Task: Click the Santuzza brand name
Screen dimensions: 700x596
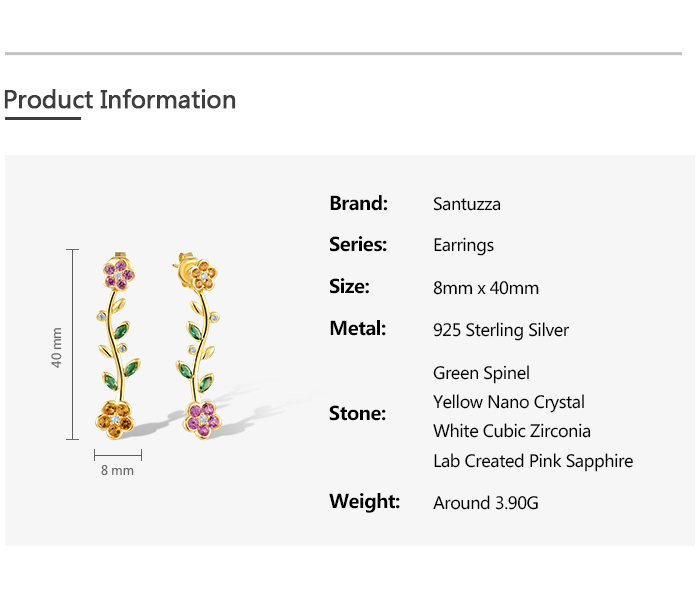Action: 467,204
